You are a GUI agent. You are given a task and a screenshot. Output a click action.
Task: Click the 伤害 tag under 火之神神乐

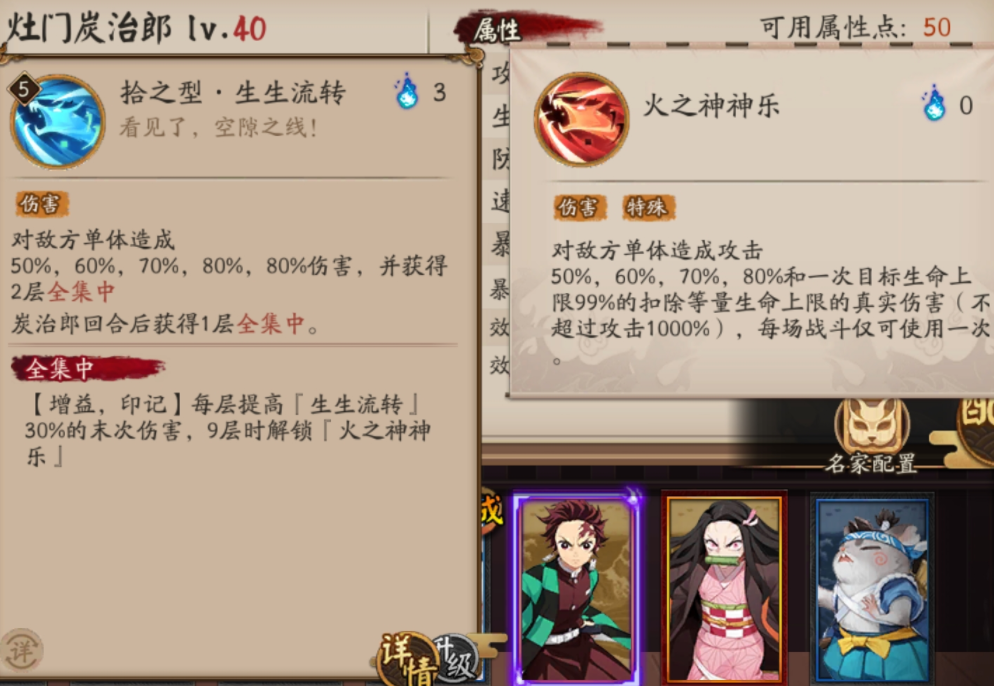[x=579, y=207]
